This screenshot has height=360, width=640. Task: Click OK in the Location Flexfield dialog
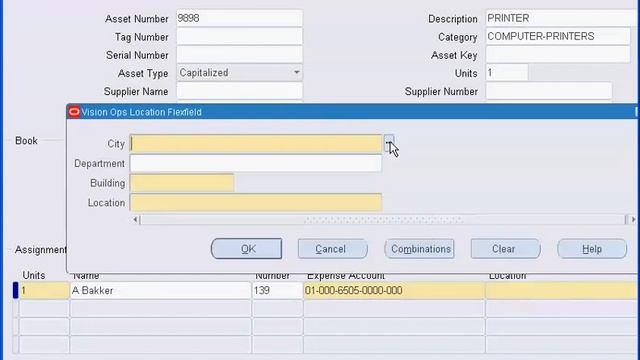pos(247,249)
